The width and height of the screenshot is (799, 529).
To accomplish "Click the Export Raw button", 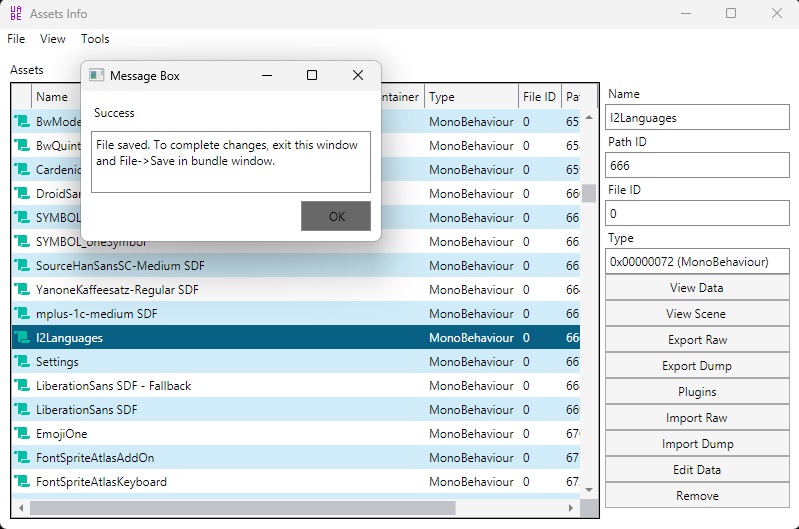I will tap(697, 340).
